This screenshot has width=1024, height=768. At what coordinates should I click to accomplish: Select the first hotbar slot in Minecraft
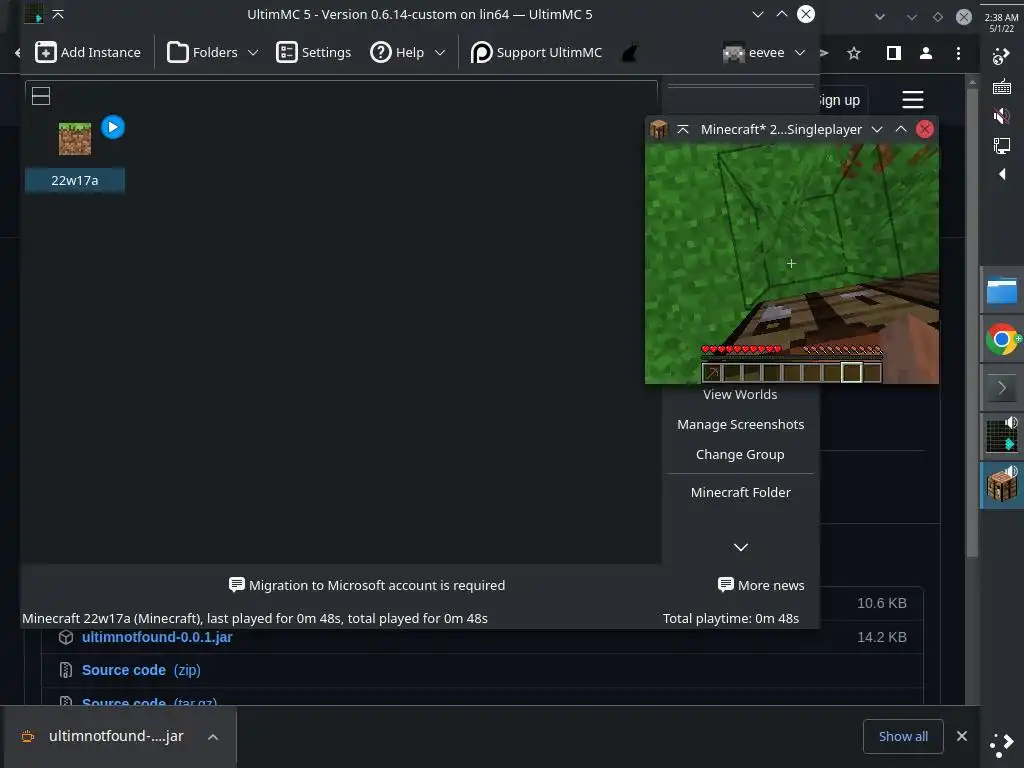(712, 373)
